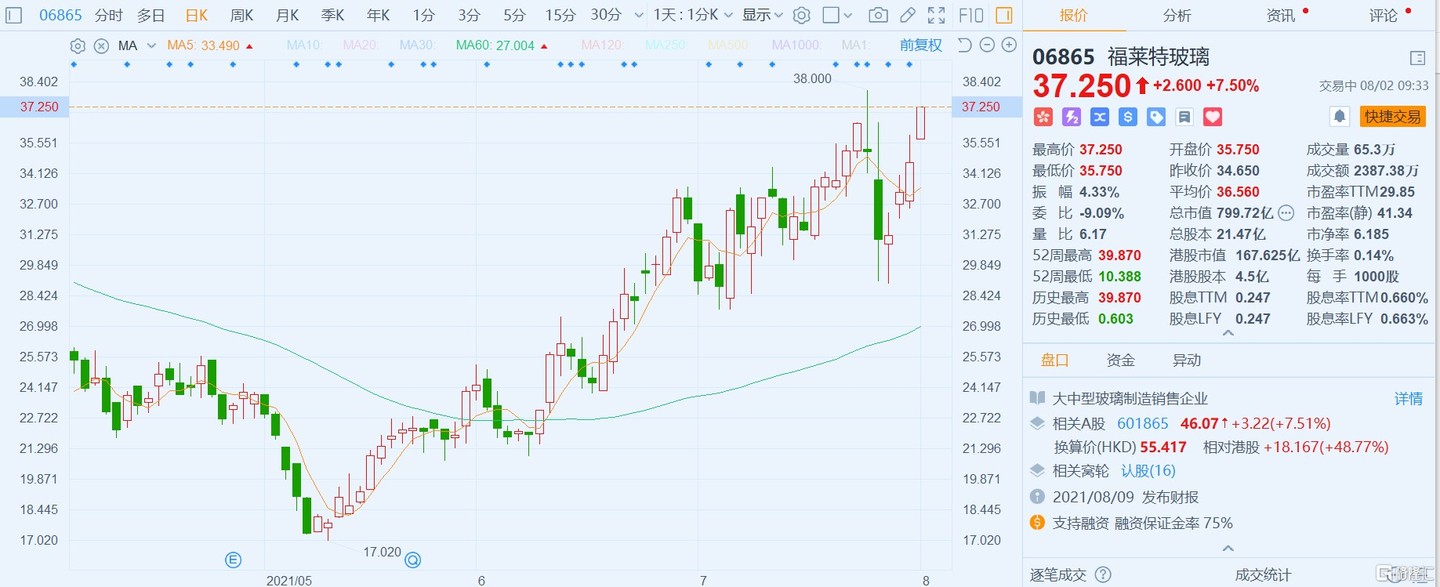Toggle MA5 line visibility
The width and height of the screenshot is (1440, 587).
point(203,45)
